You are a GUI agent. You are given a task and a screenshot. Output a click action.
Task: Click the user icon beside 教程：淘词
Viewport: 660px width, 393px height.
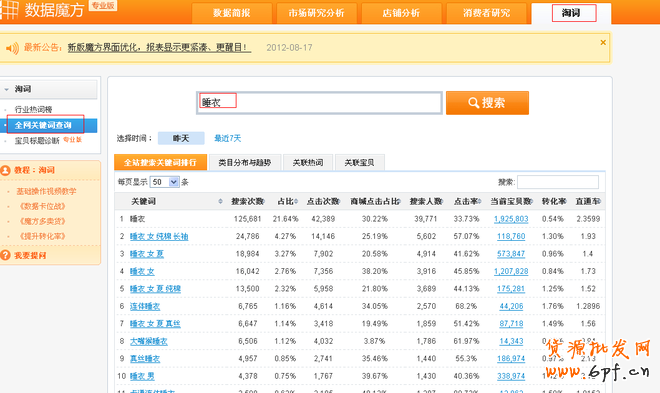pyautogui.click(x=5, y=170)
